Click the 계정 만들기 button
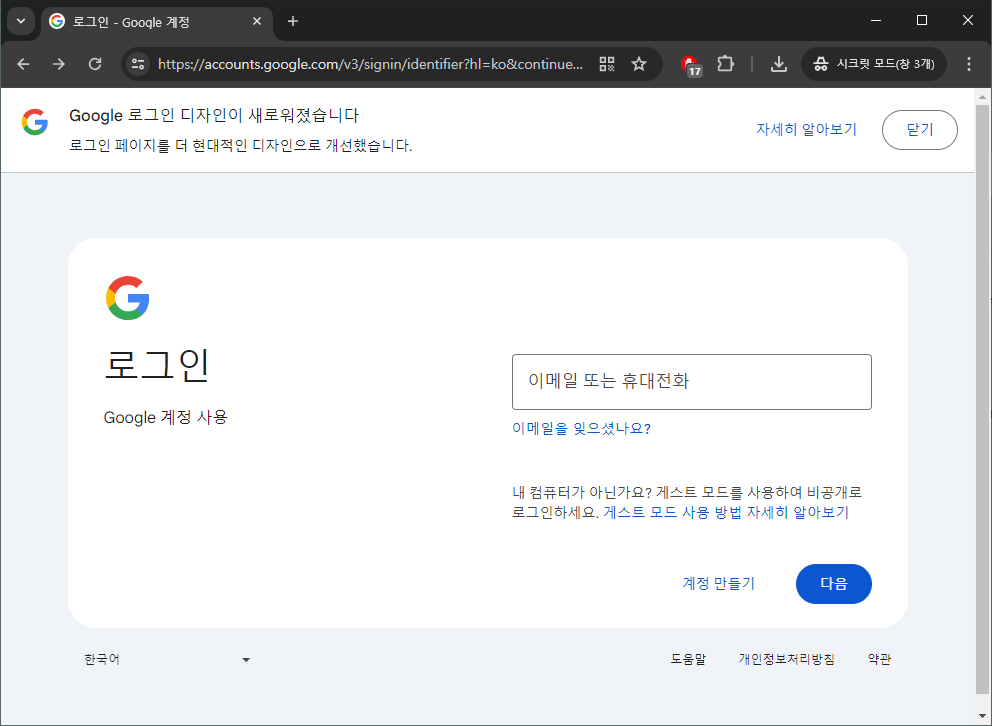 click(x=719, y=583)
